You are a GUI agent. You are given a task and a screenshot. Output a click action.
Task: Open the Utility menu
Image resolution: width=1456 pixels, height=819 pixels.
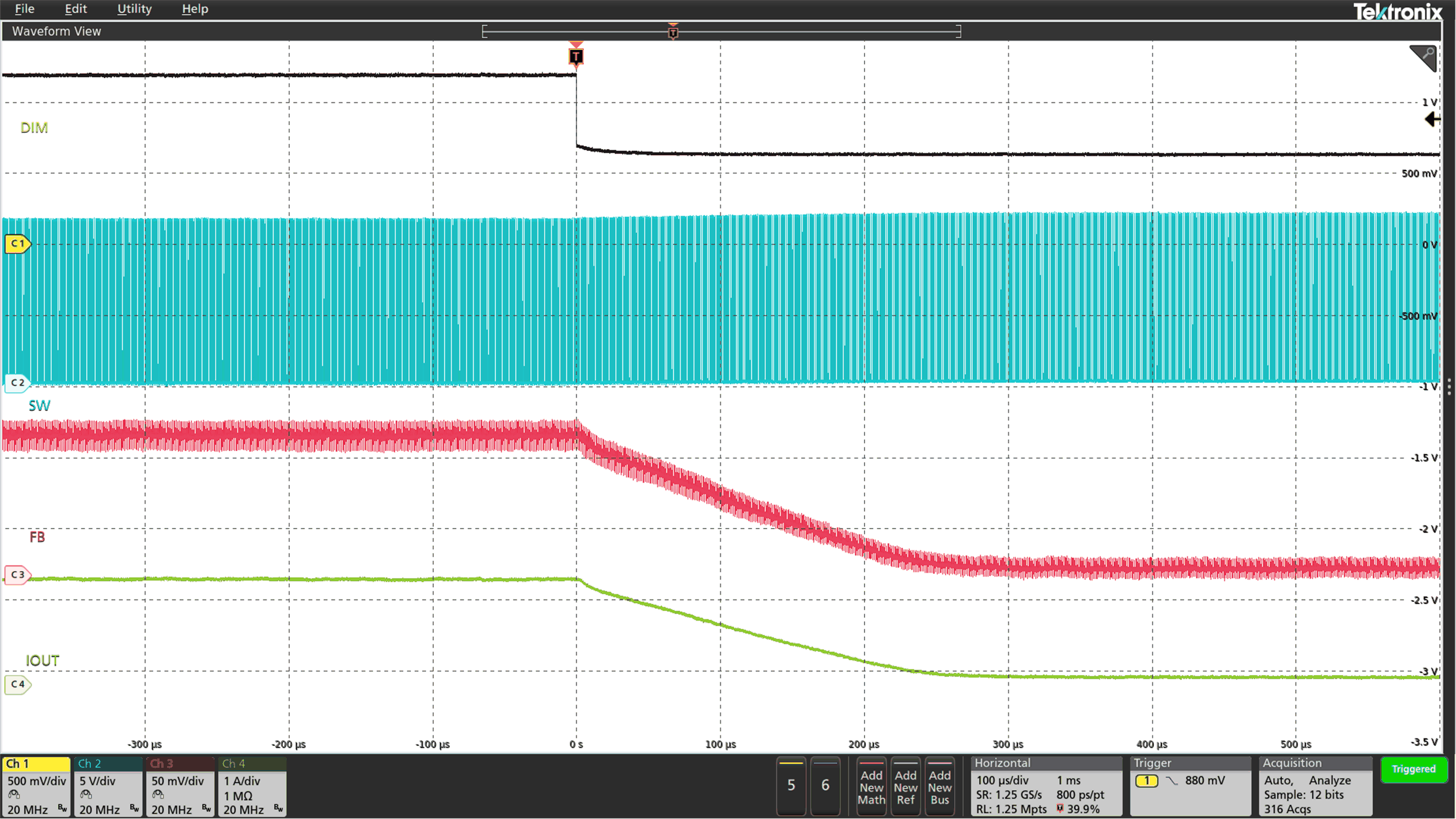(x=134, y=9)
